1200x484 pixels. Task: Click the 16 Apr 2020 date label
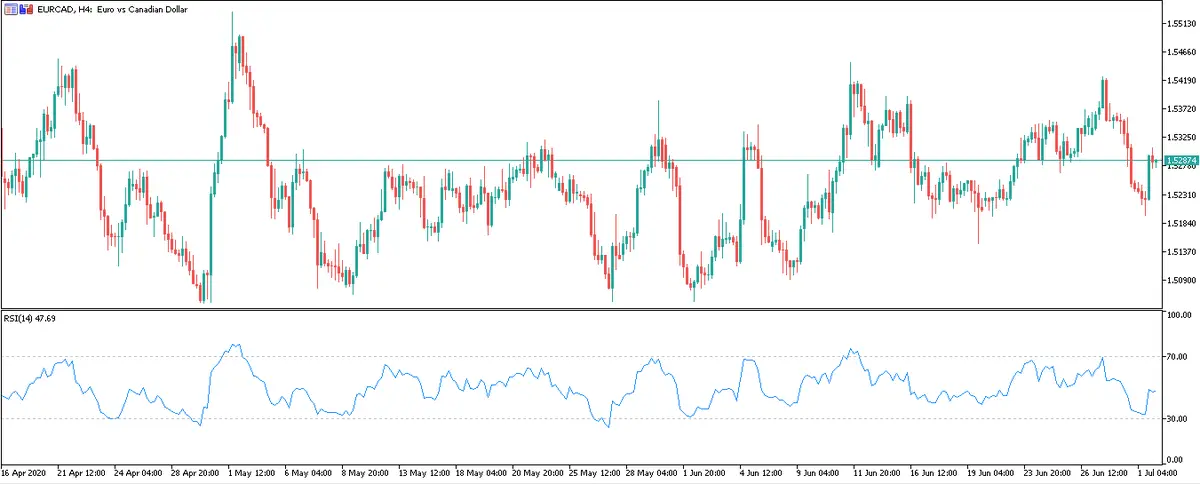(25, 471)
